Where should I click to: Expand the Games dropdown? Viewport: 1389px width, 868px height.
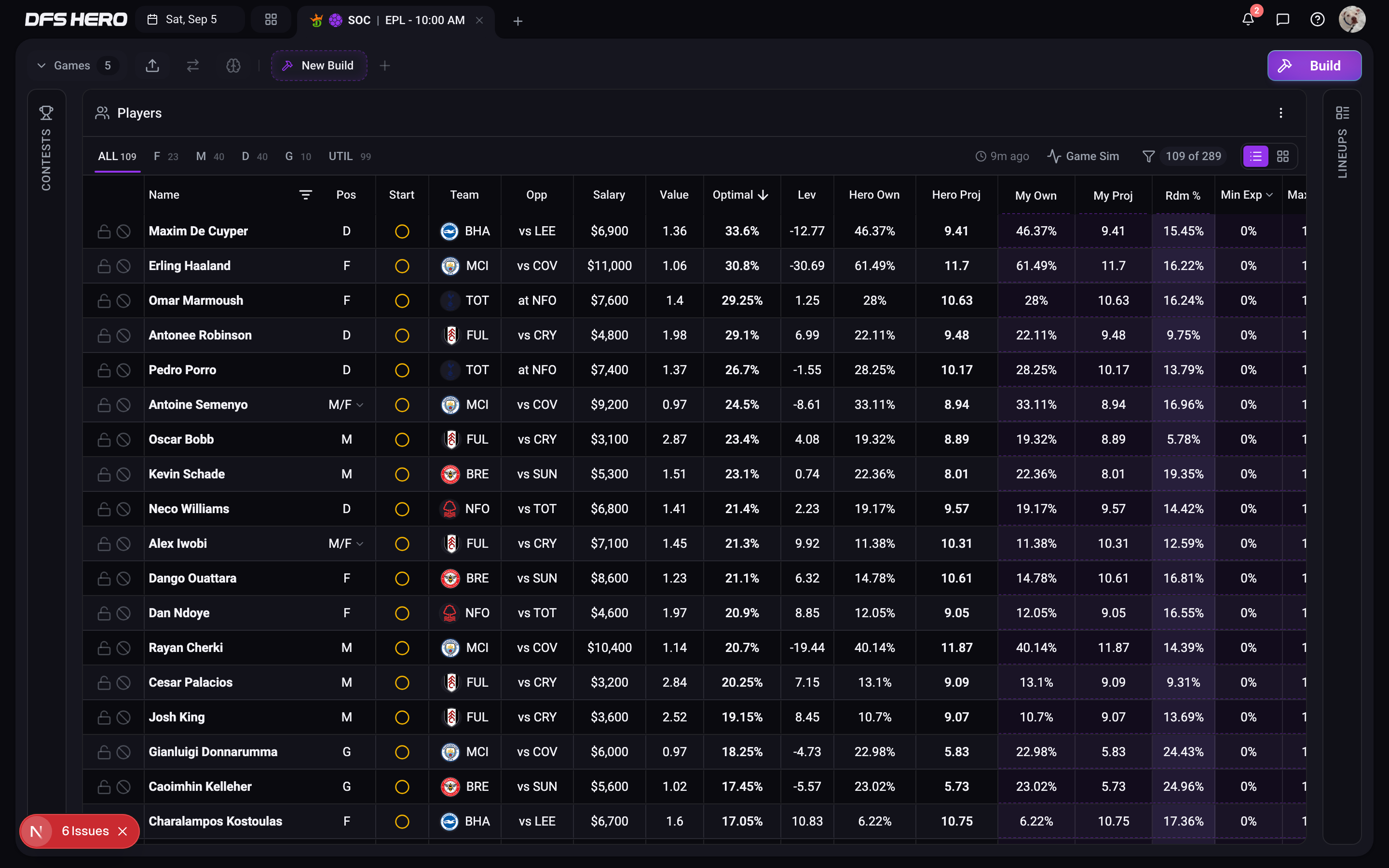point(77,66)
